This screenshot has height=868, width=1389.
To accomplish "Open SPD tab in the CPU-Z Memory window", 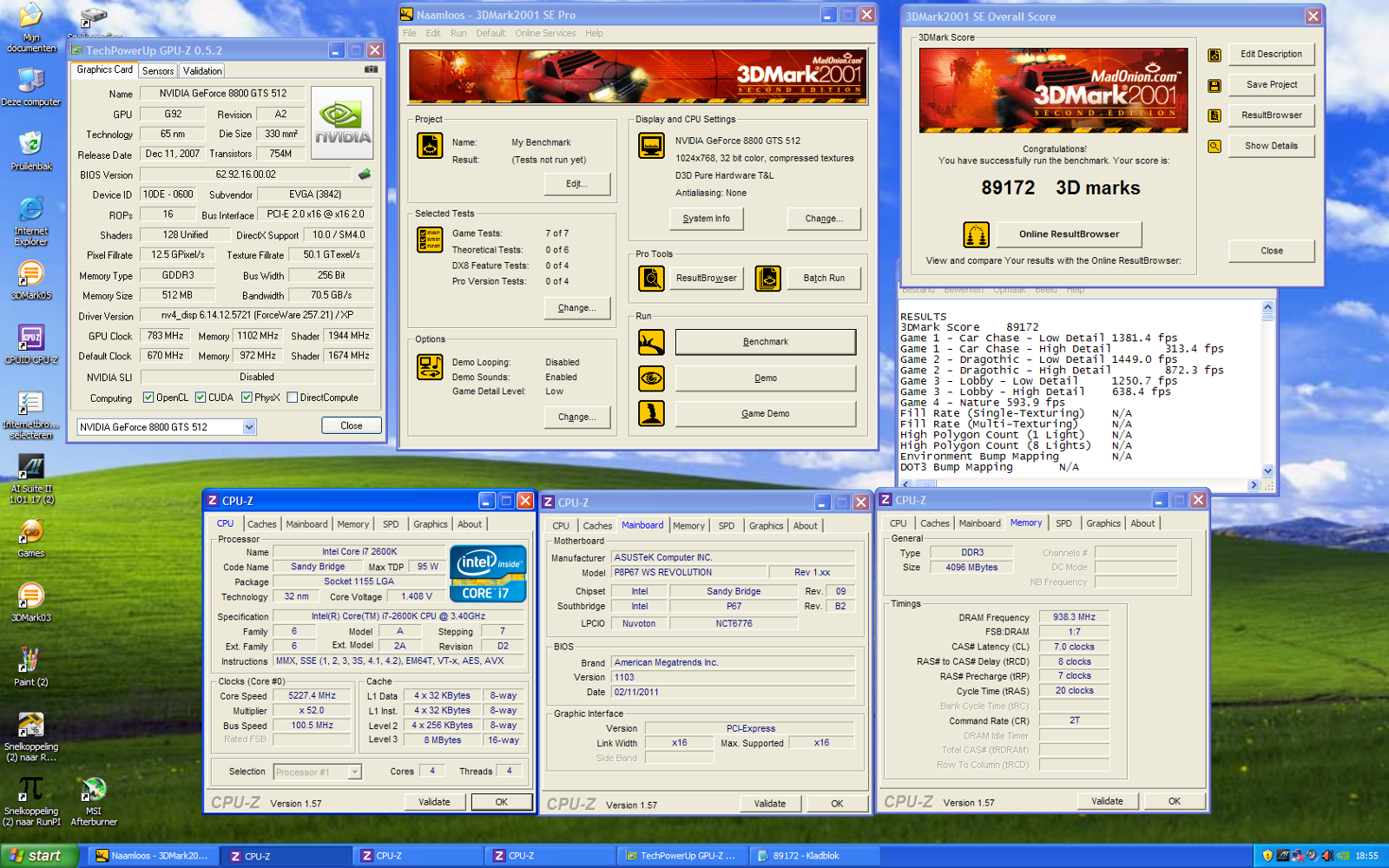I will tap(1063, 523).
